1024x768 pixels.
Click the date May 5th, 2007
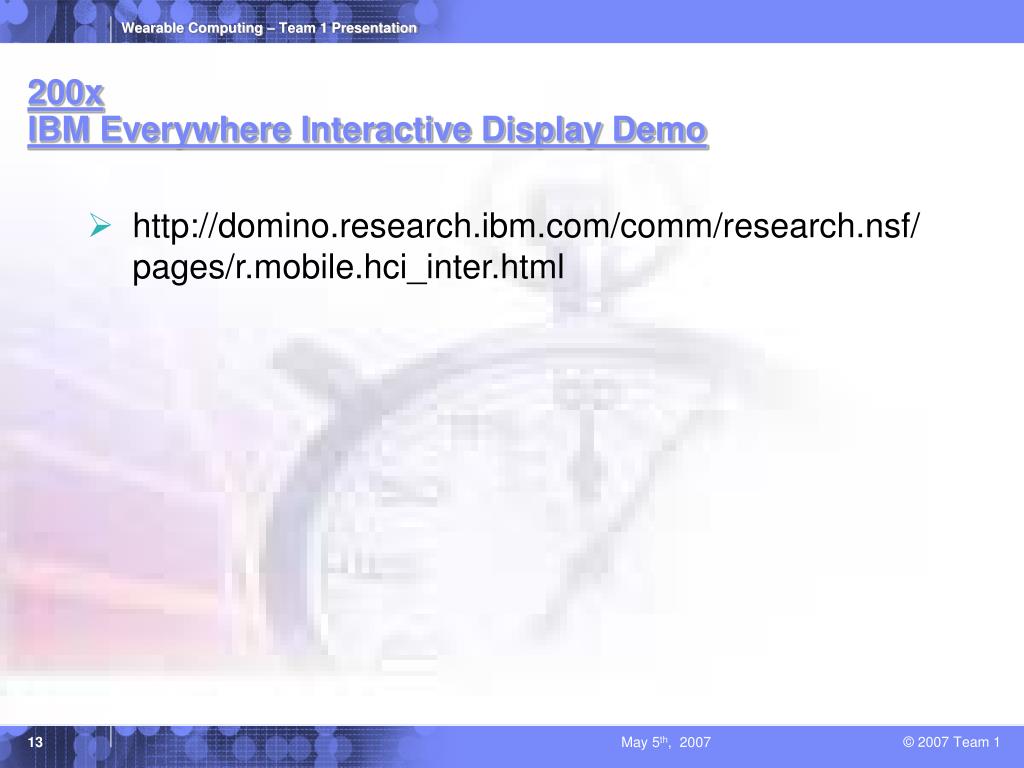(x=665, y=742)
